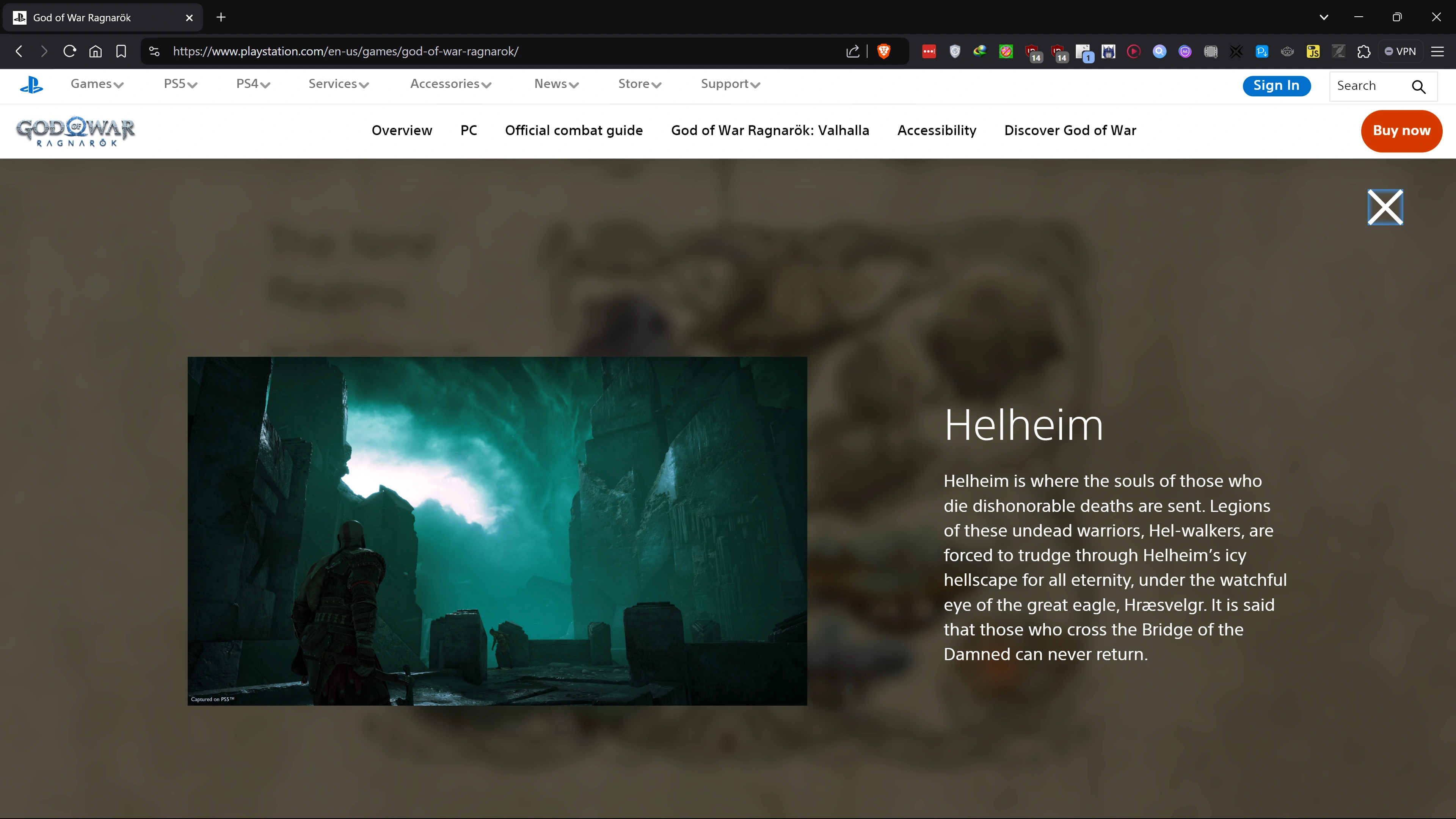Screen dimensions: 1456x819
Task: Click the Helheim screenshot image
Action: click(497, 531)
